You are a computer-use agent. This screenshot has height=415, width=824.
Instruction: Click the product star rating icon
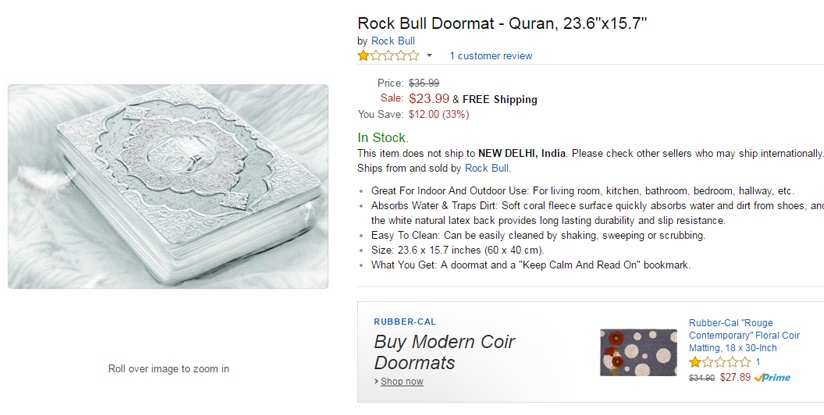pyautogui.click(x=387, y=56)
